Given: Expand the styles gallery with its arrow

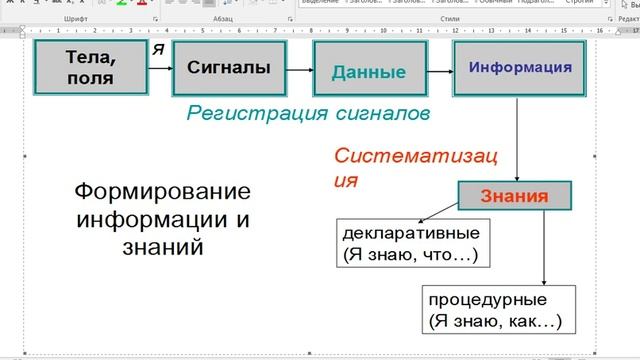Looking at the screenshot, I should click(x=607, y=3).
